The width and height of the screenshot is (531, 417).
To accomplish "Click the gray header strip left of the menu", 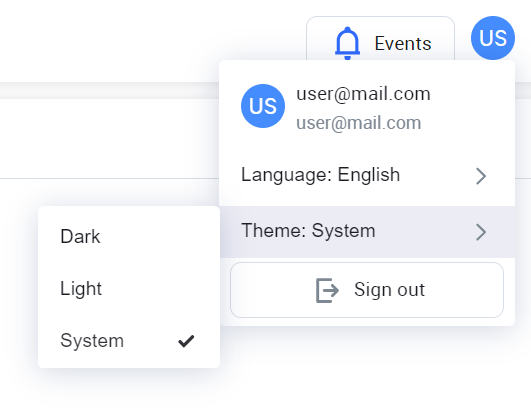I will coord(109,90).
